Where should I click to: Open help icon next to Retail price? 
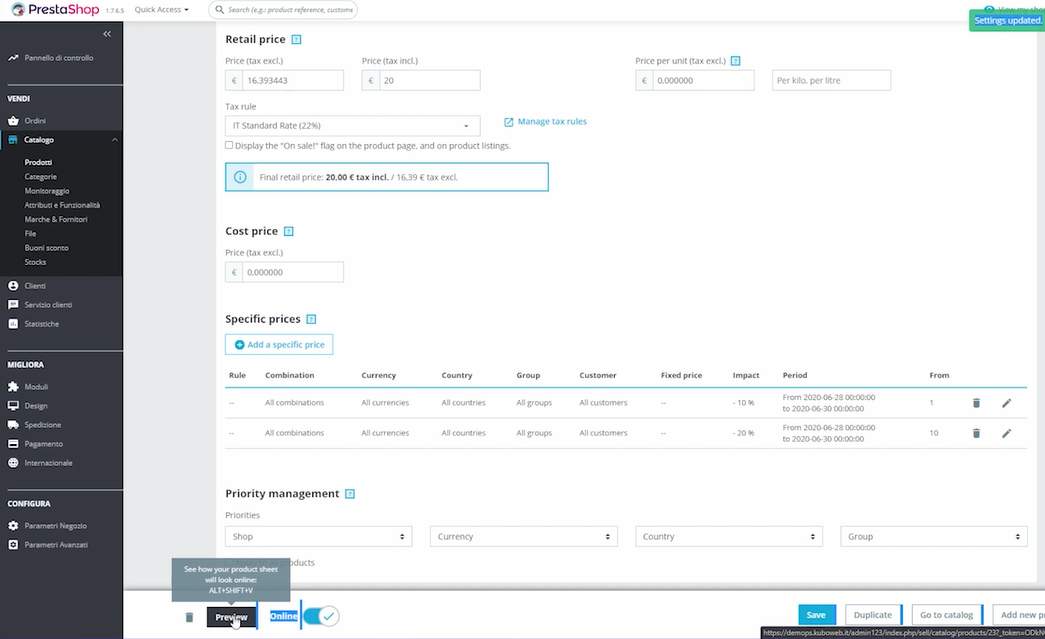tap(296, 40)
